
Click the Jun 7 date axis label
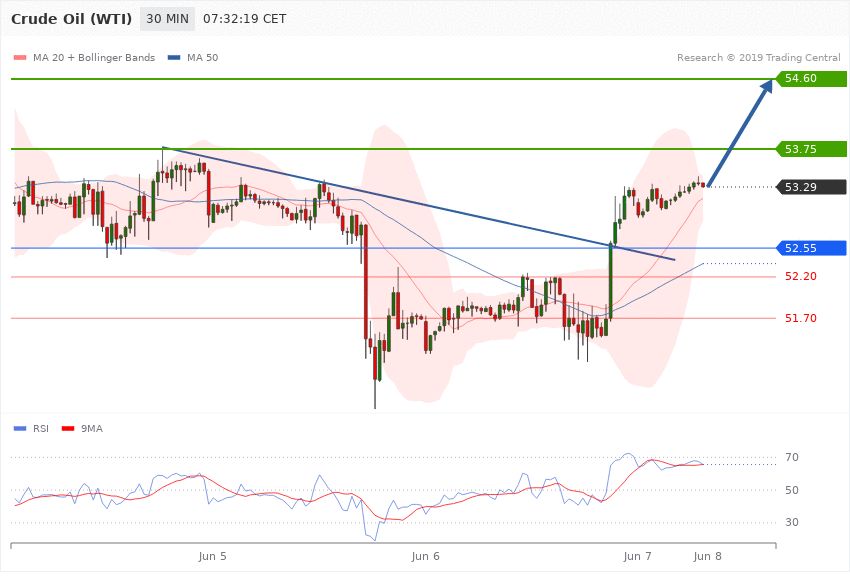click(638, 556)
